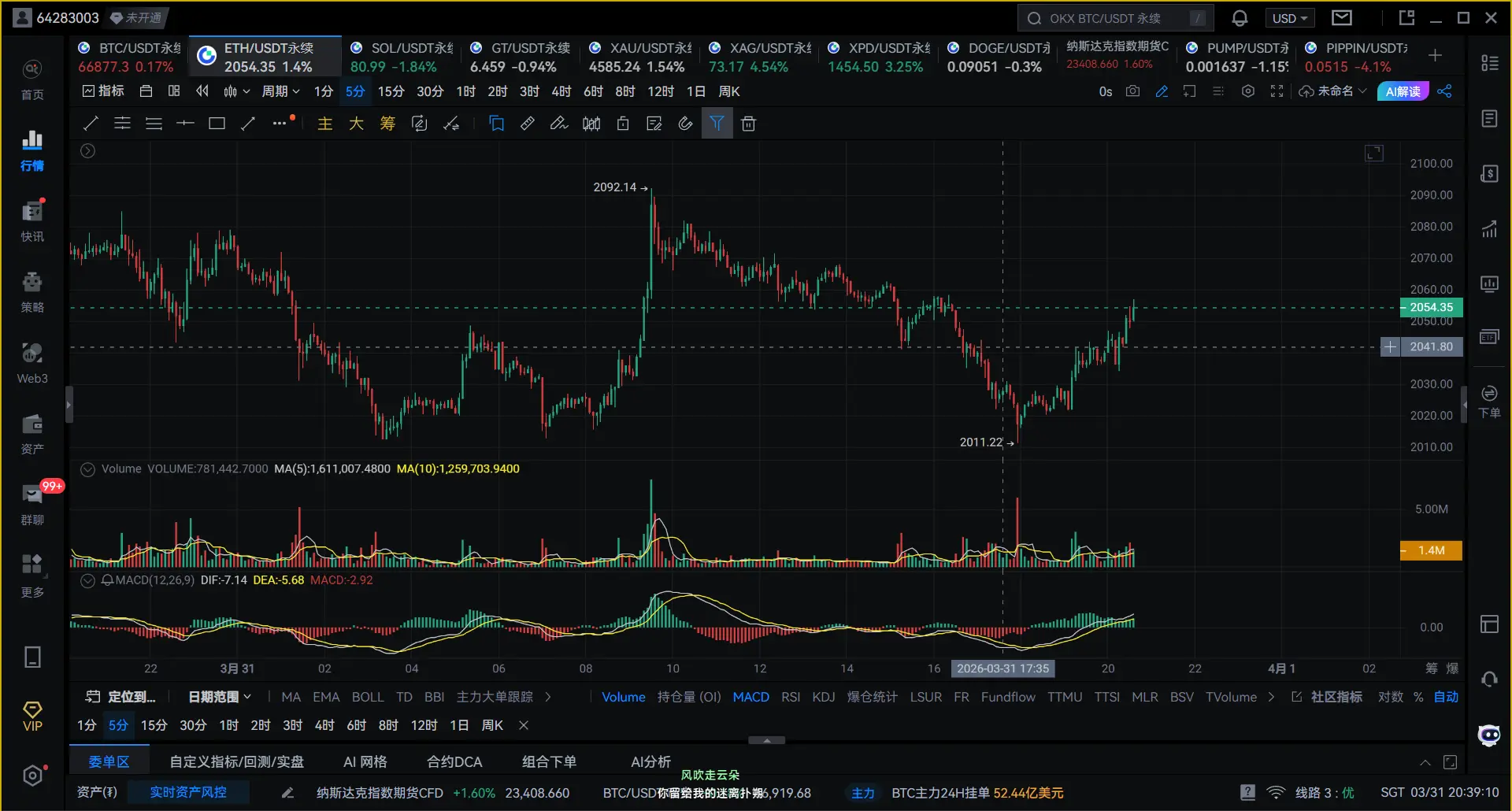The height and width of the screenshot is (811, 1512).
Task: Toggle Volume indicator in bottom bar
Action: point(624,697)
